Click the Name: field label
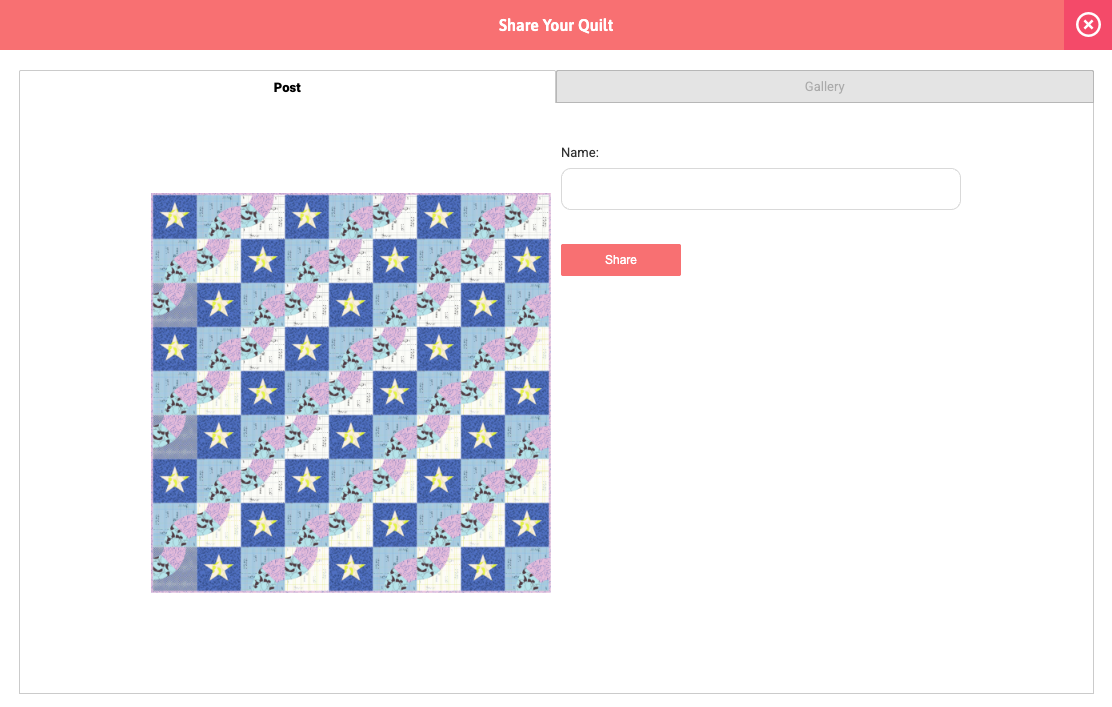The image size is (1112, 707). pos(580,153)
